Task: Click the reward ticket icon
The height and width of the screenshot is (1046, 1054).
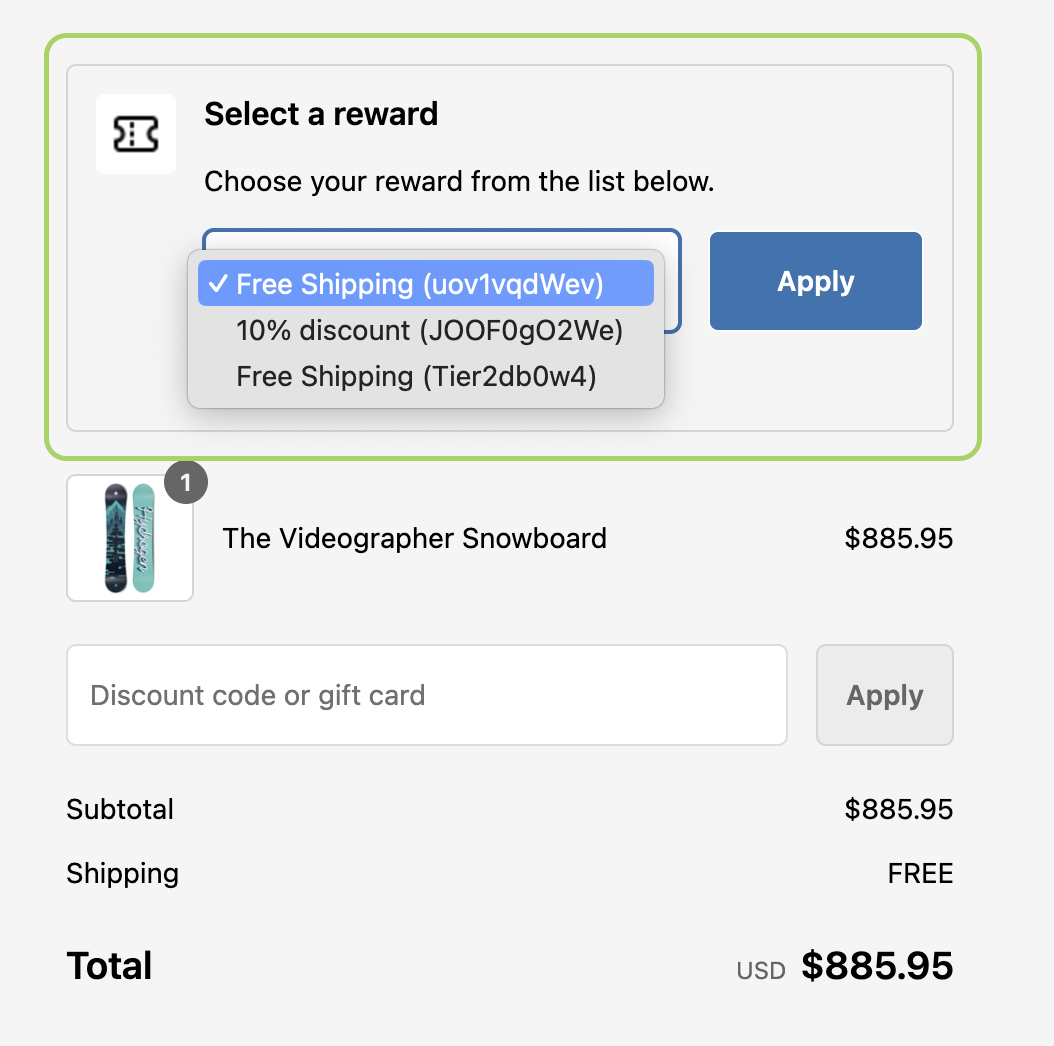Action: (135, 133)
